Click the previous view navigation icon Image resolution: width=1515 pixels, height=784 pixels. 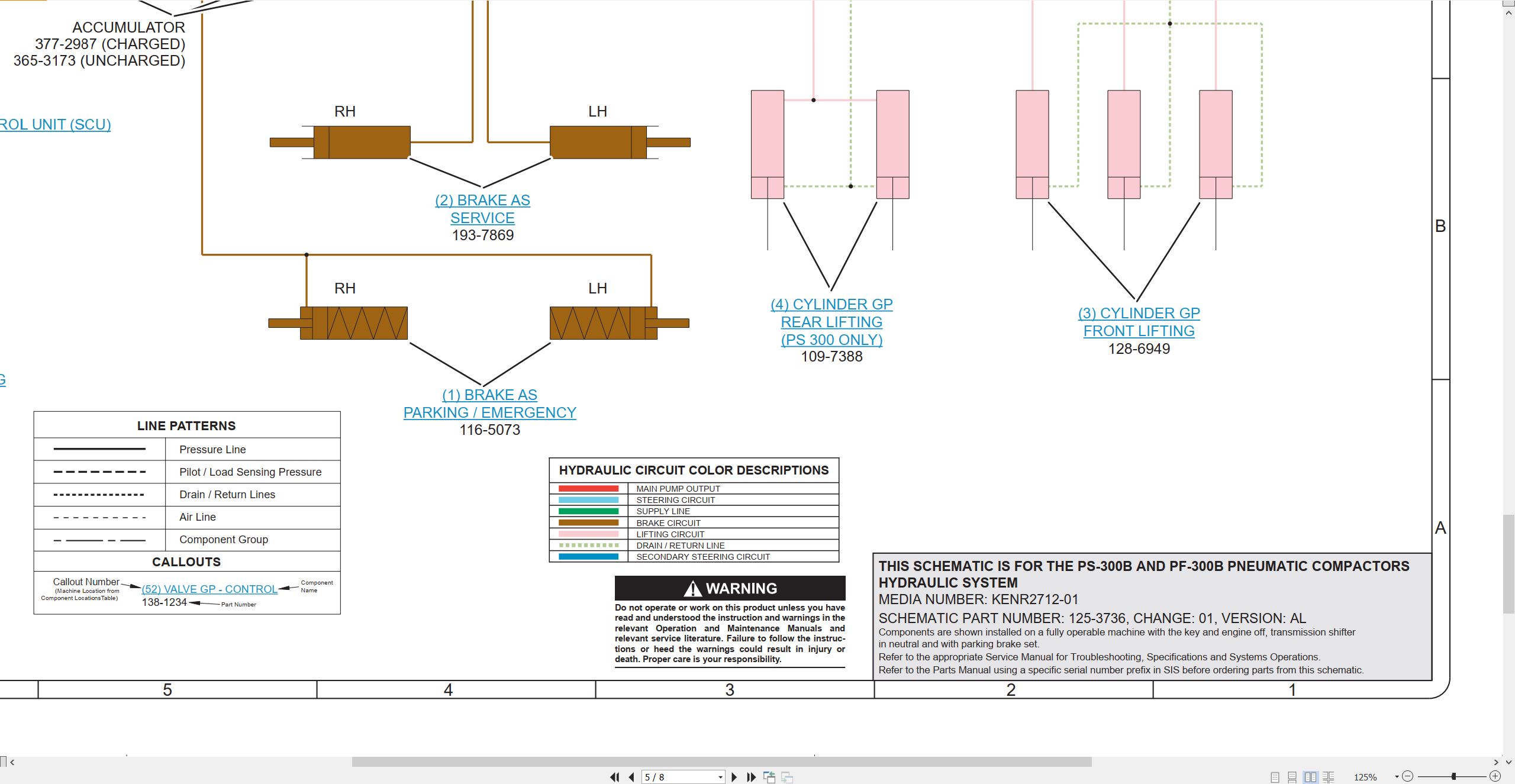click(769, 777)
